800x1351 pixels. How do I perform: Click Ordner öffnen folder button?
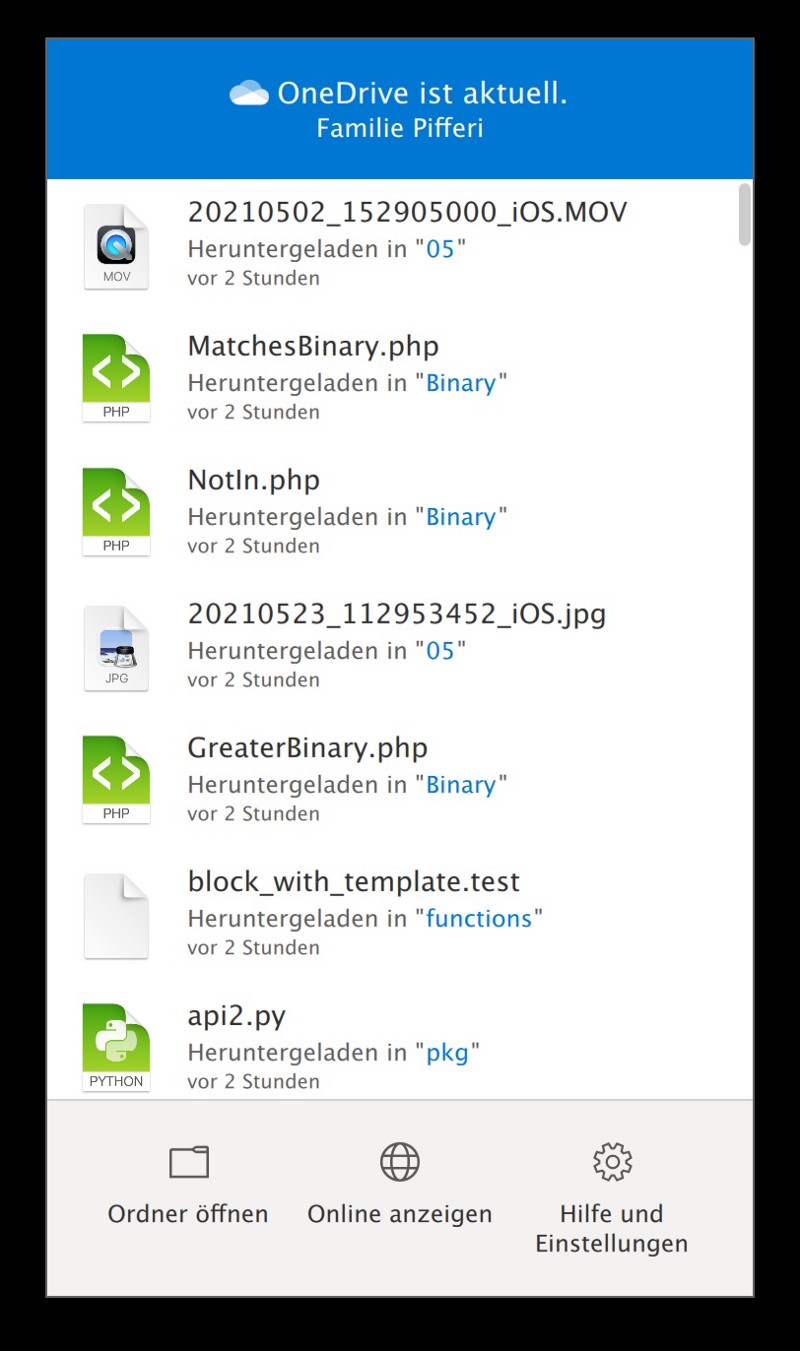(x=188, y=1186)
